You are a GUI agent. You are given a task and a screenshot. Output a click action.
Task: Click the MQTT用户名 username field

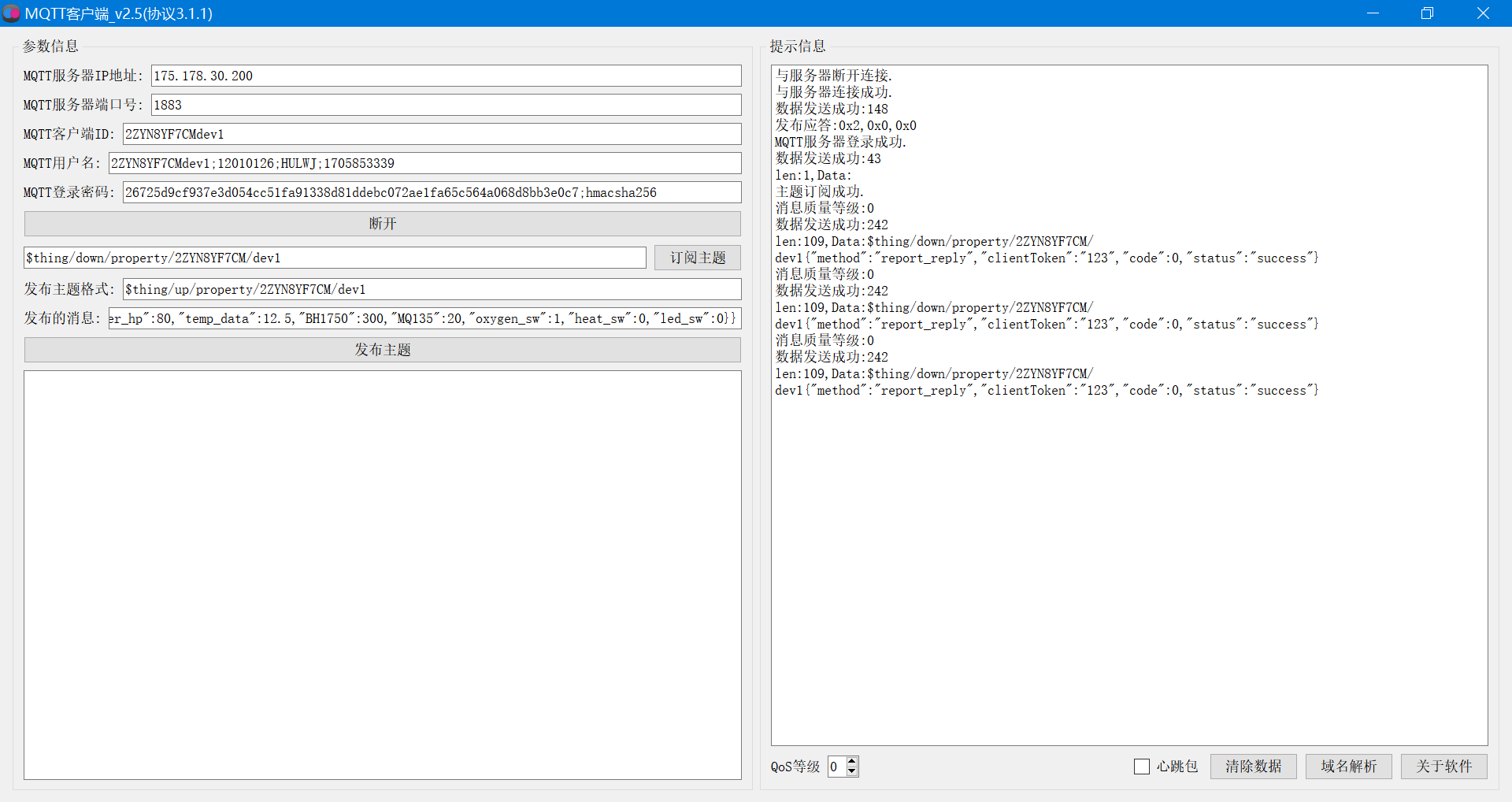tap(424, 163)
